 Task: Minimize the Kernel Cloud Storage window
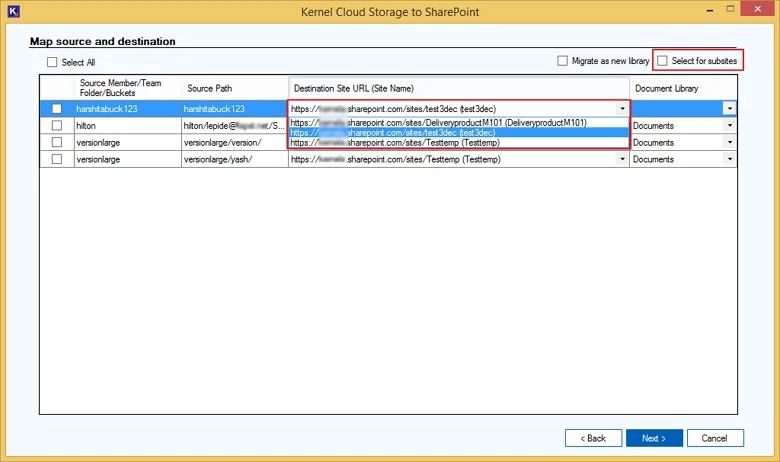click(x=710, y=10)
